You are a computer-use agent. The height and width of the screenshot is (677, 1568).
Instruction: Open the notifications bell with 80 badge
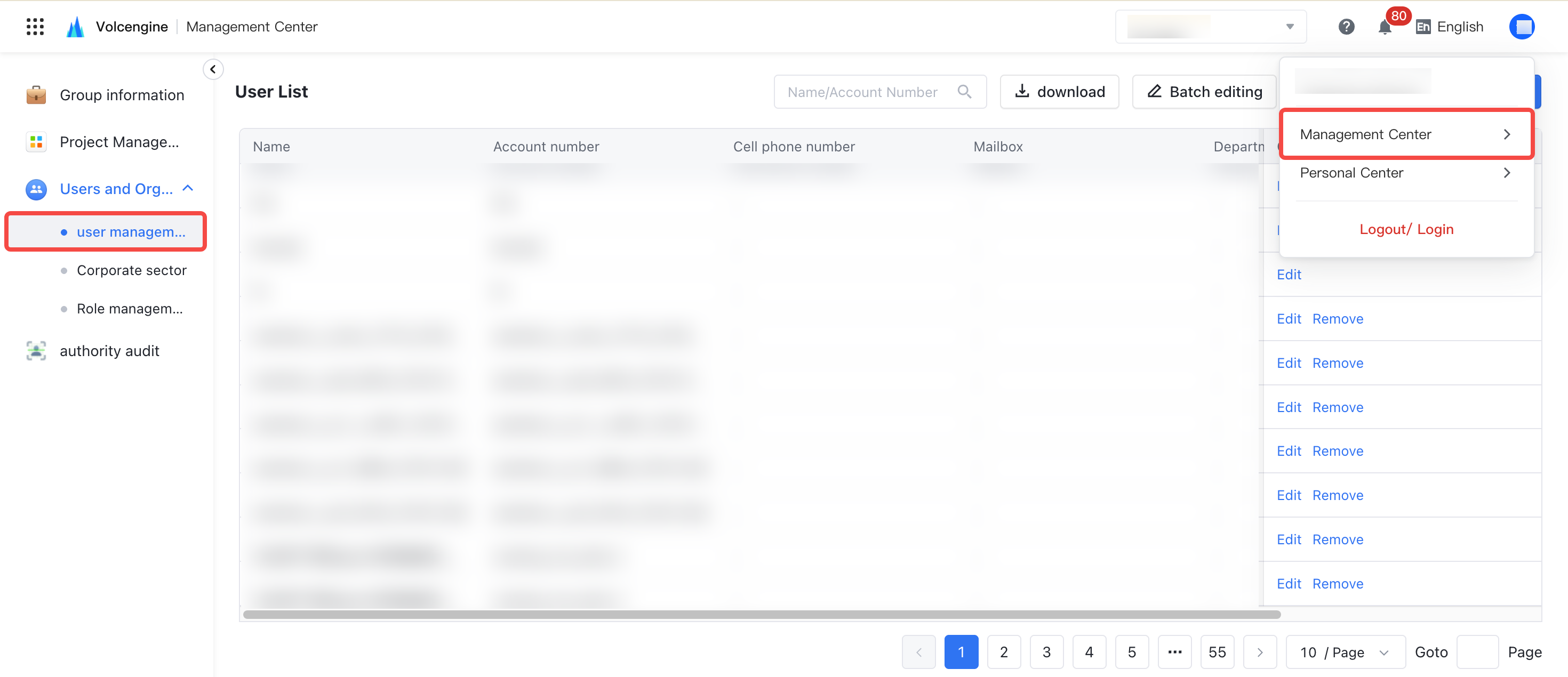pos(1385,27)
